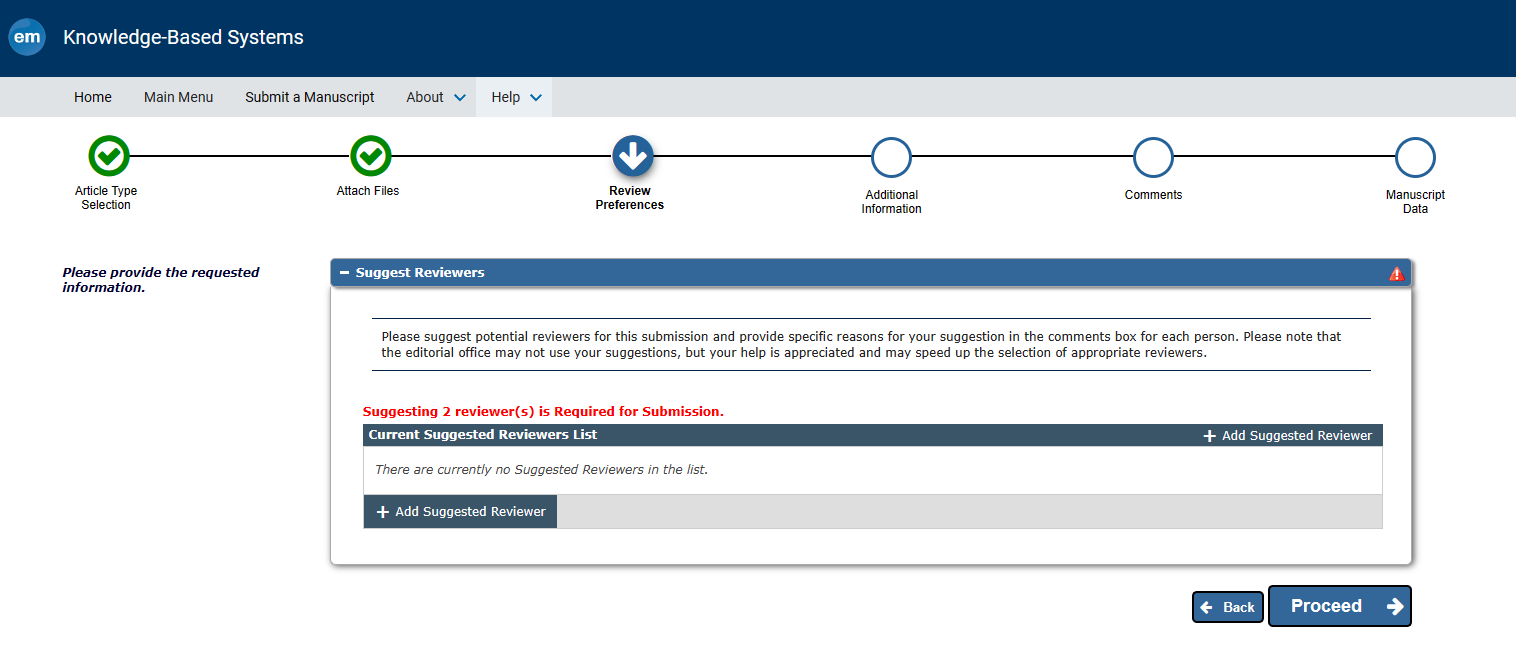This screenshot has width=1516, height=657.
Task: Click the red warning triangle in Suggest Reviewers header
Action: (x=1397, y=274)
